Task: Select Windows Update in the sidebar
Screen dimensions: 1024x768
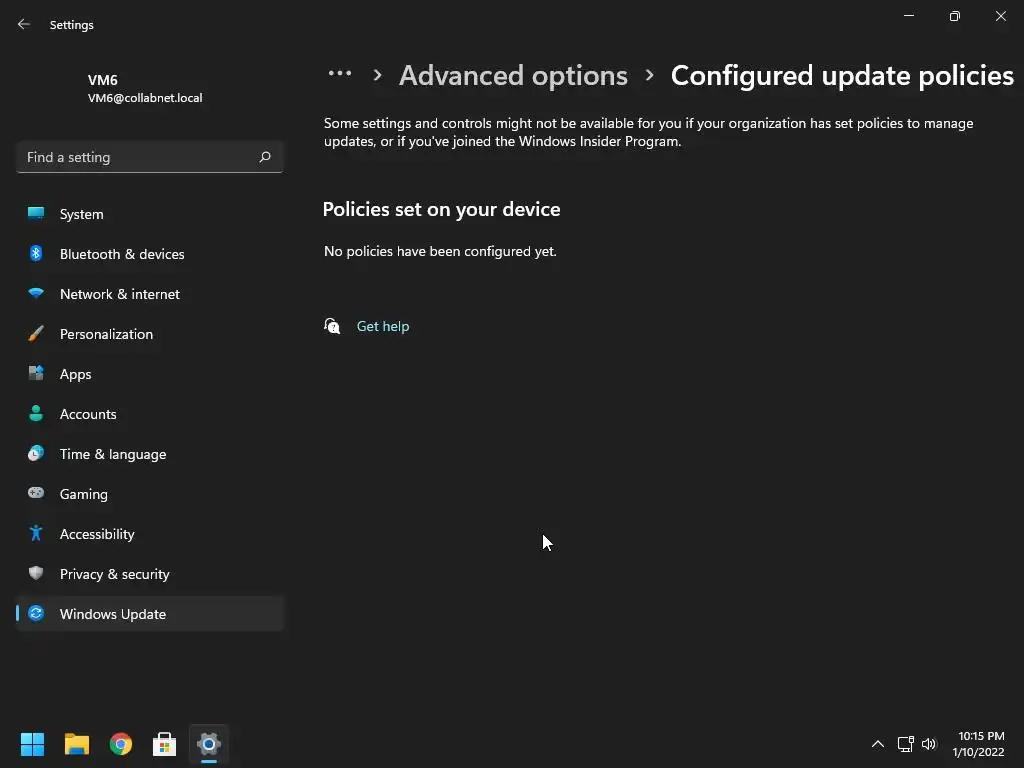Action: pos(112,614)
